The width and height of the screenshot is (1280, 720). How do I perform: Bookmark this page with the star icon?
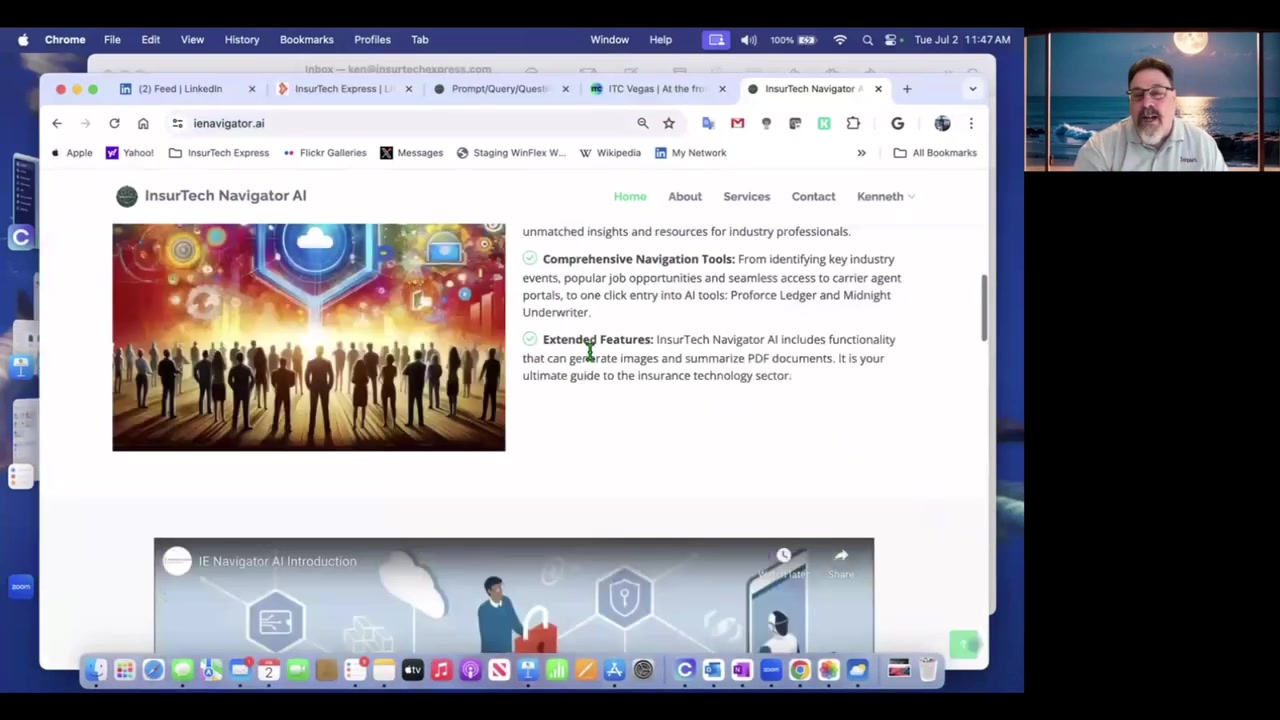[x=669, y=123]
